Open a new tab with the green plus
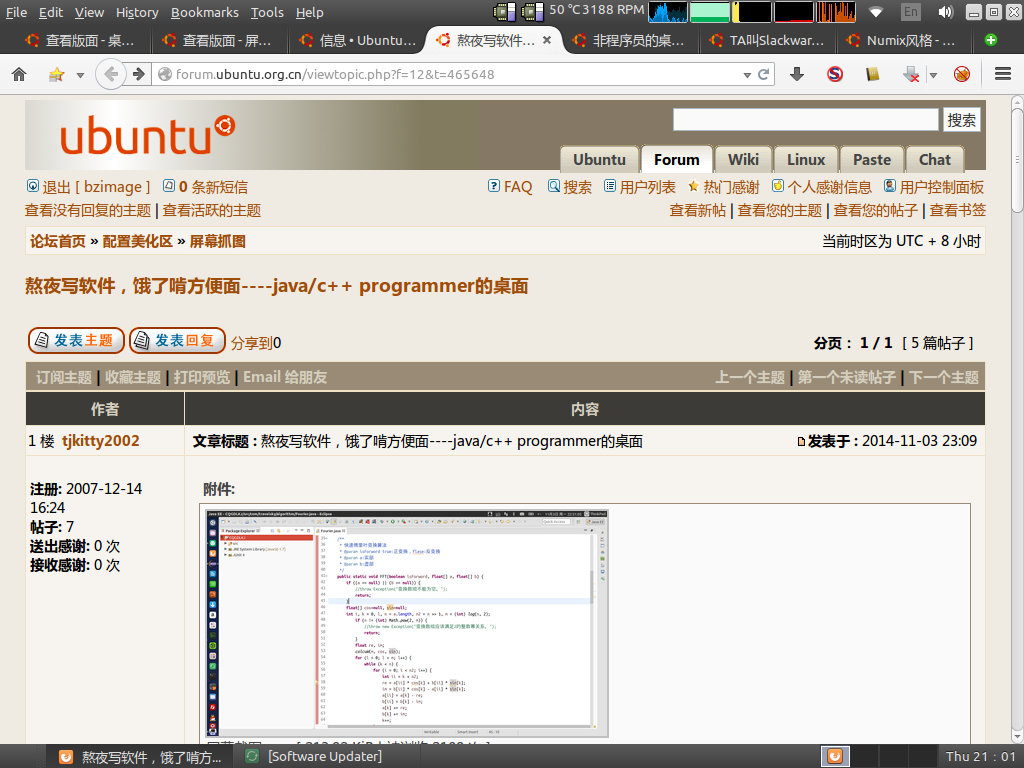Screen dimensions: 1024x768 coord(991,40)
